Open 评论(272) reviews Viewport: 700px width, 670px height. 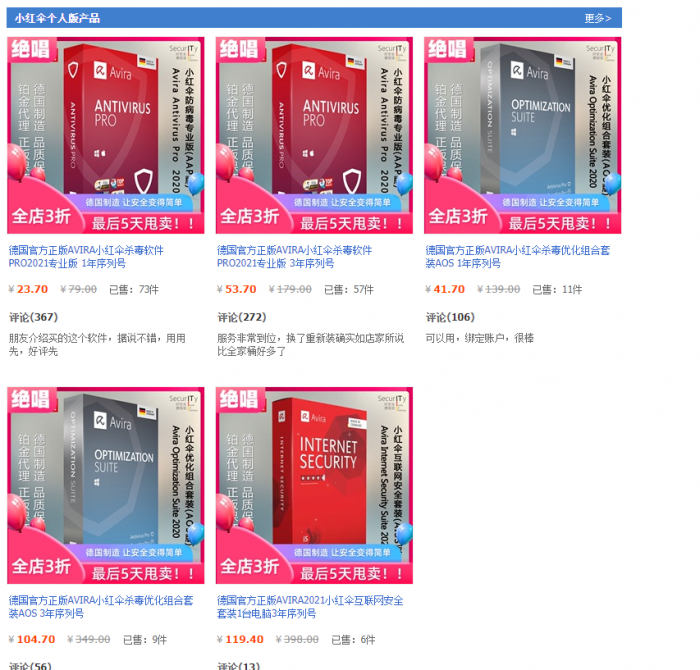pyautogui.click(x=242, y=317)
